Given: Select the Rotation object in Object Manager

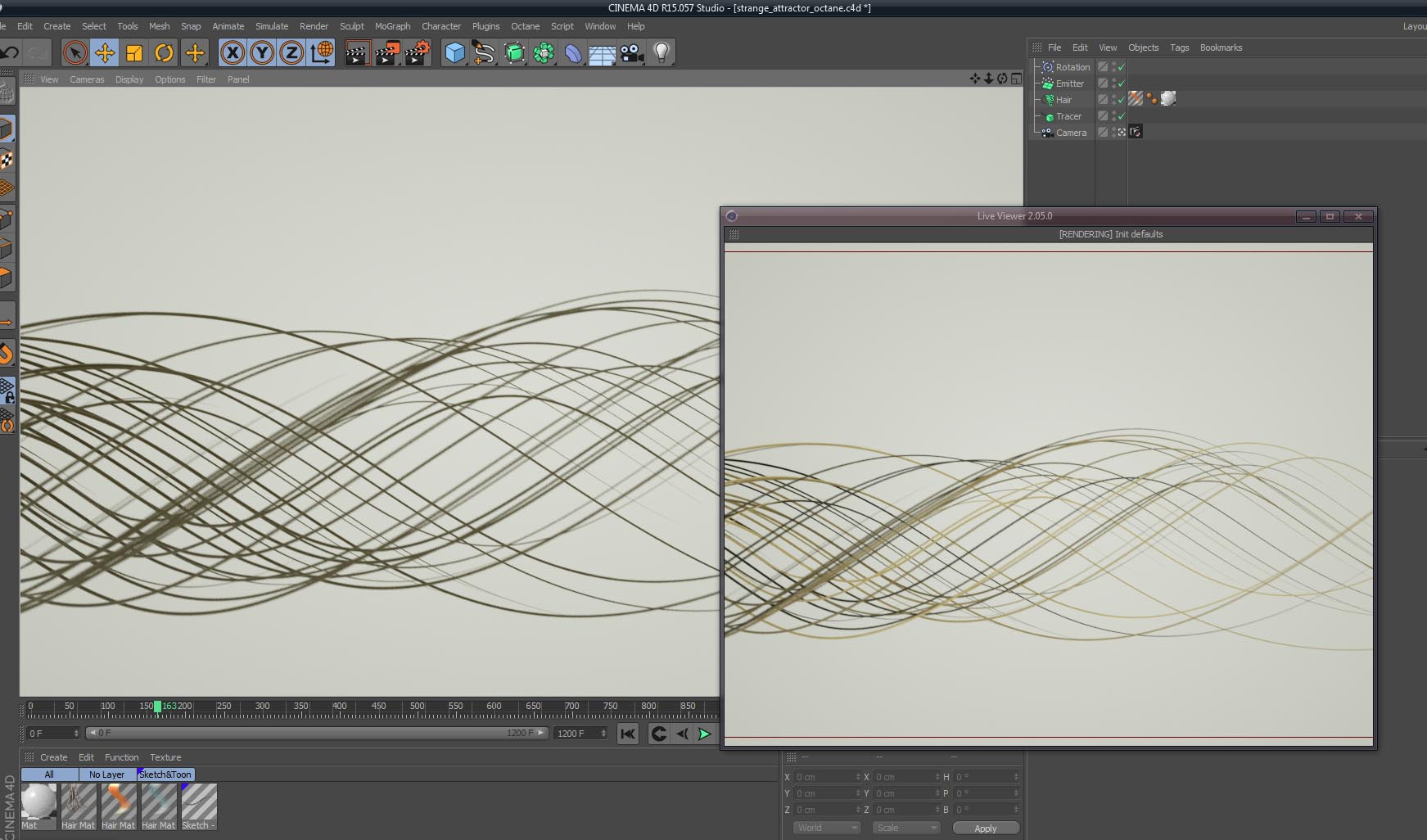Looking at the screenshot, I should [1073, 67].
